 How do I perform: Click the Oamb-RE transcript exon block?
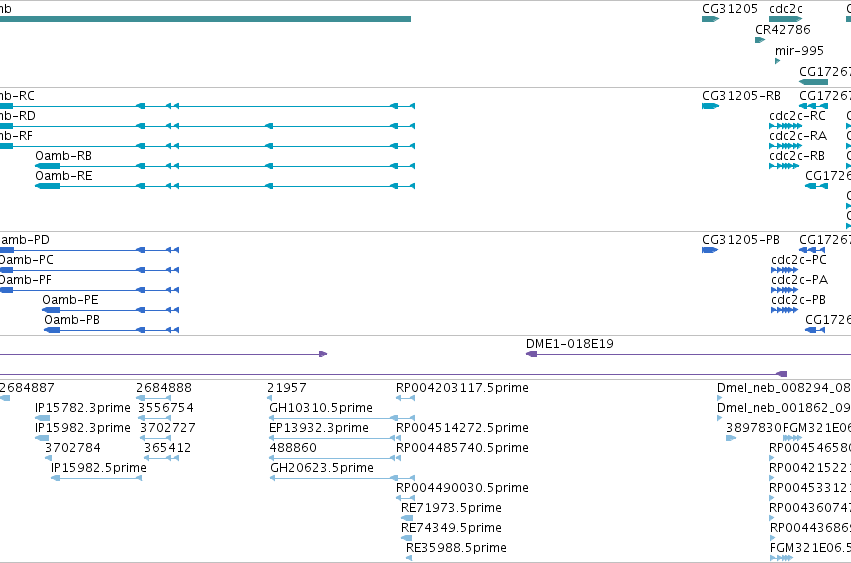(x=48, y=186)
